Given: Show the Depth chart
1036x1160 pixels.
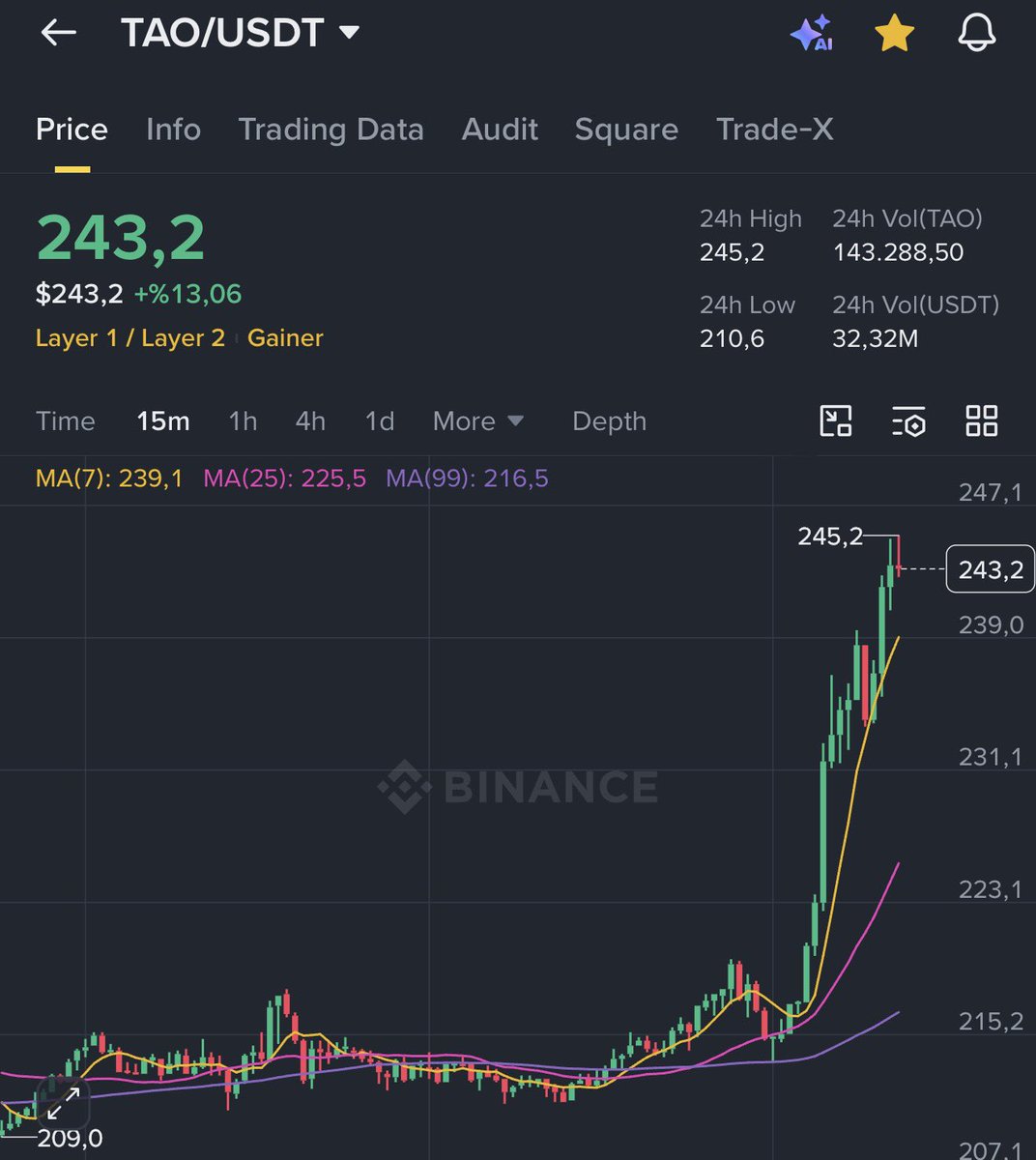Looking at the screenshot, I should point(609,421).
